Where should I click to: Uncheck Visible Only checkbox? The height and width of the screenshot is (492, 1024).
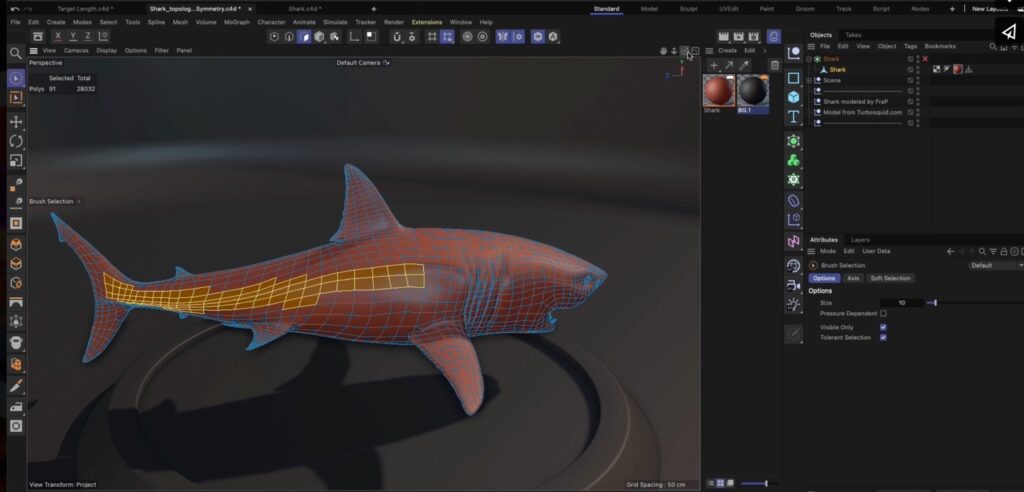pos(883,327)
